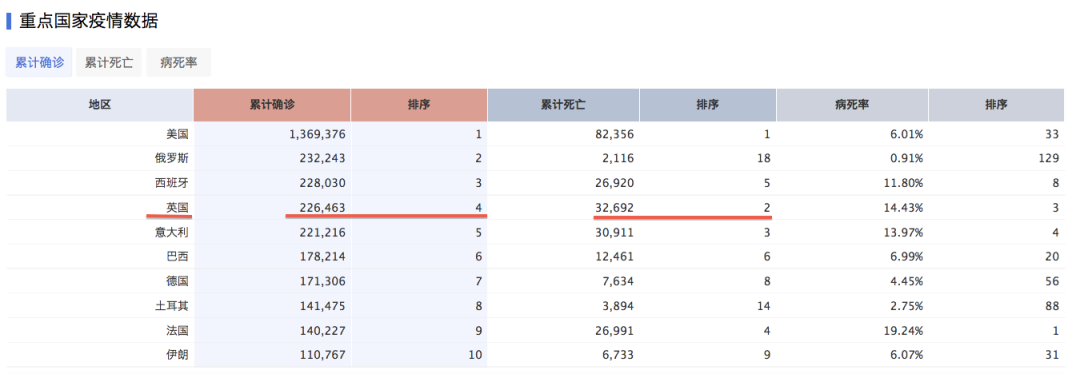Click the 排序 header next to 累计死亡
This screenshot has height=374, width=1080.
coord(707,105)
